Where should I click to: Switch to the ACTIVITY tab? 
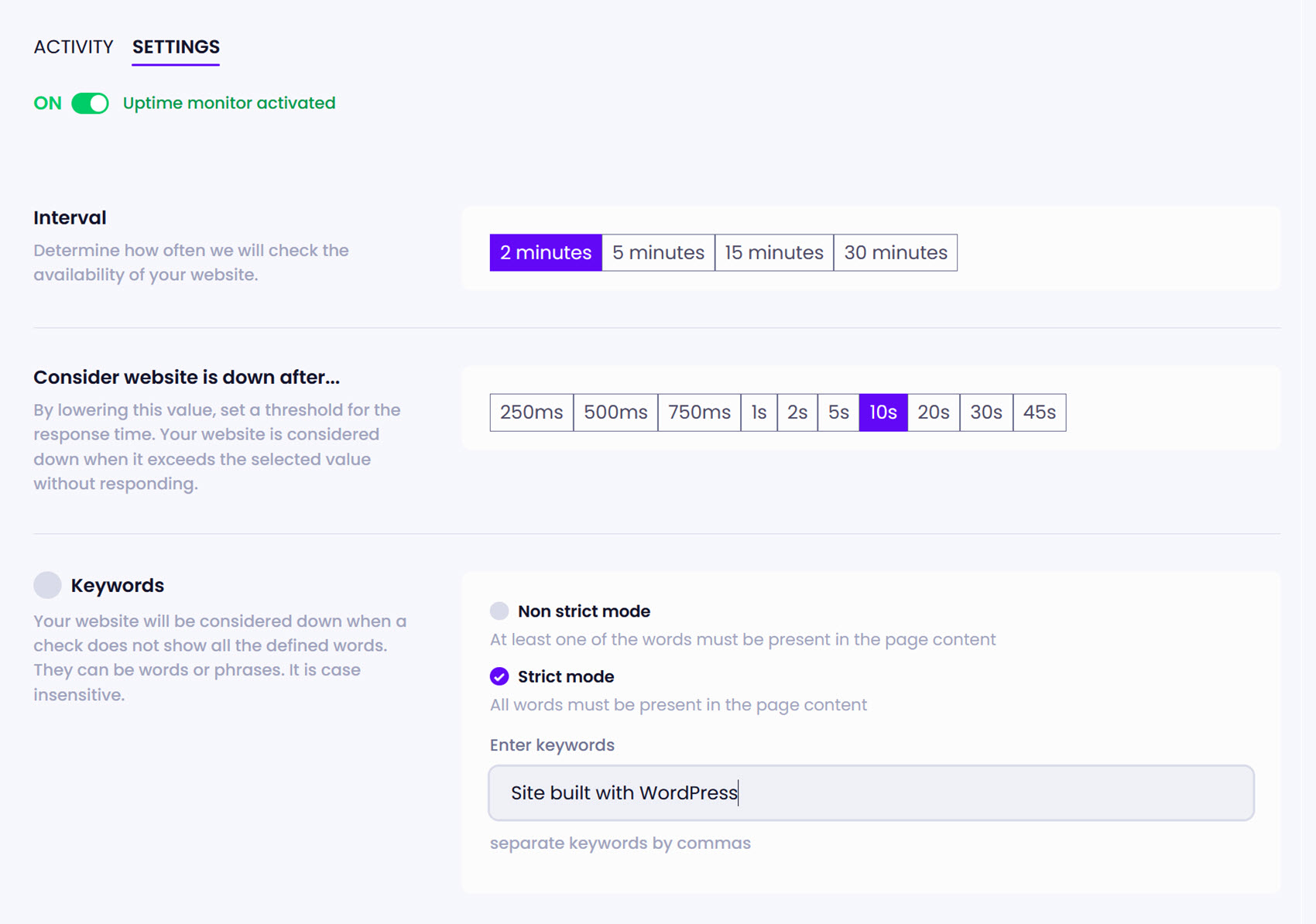(73, 46)
